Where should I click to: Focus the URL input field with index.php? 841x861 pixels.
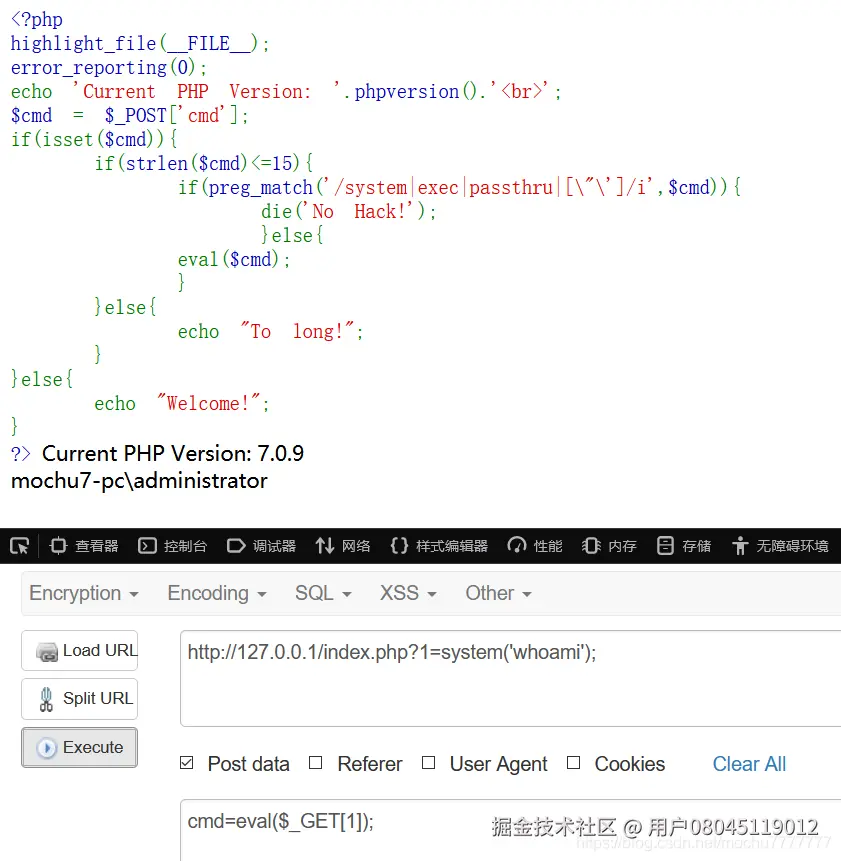click(x=511, y=679)
